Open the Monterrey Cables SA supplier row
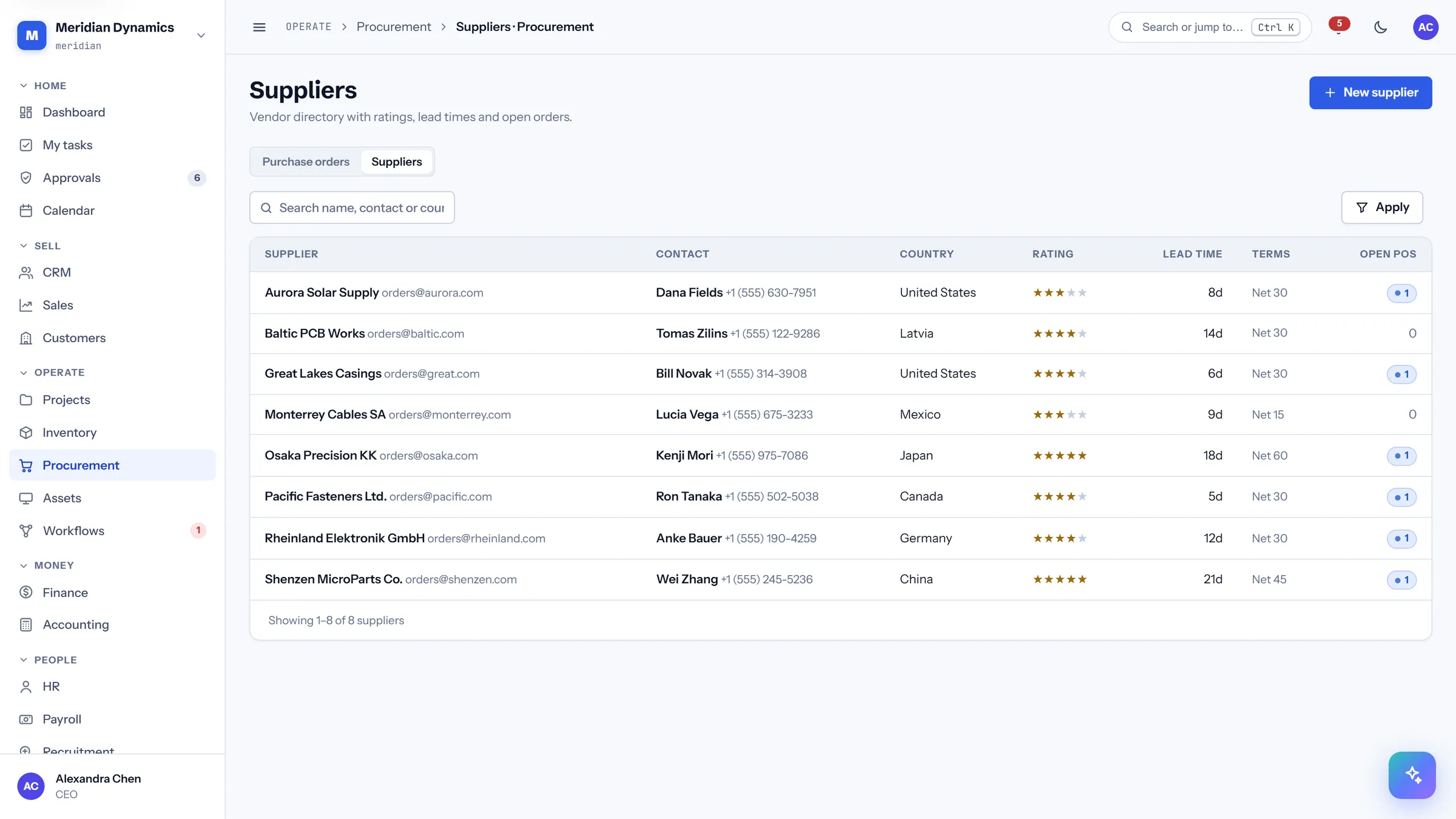This screenshot has width=1456, height=819. (x=840, y=415)
